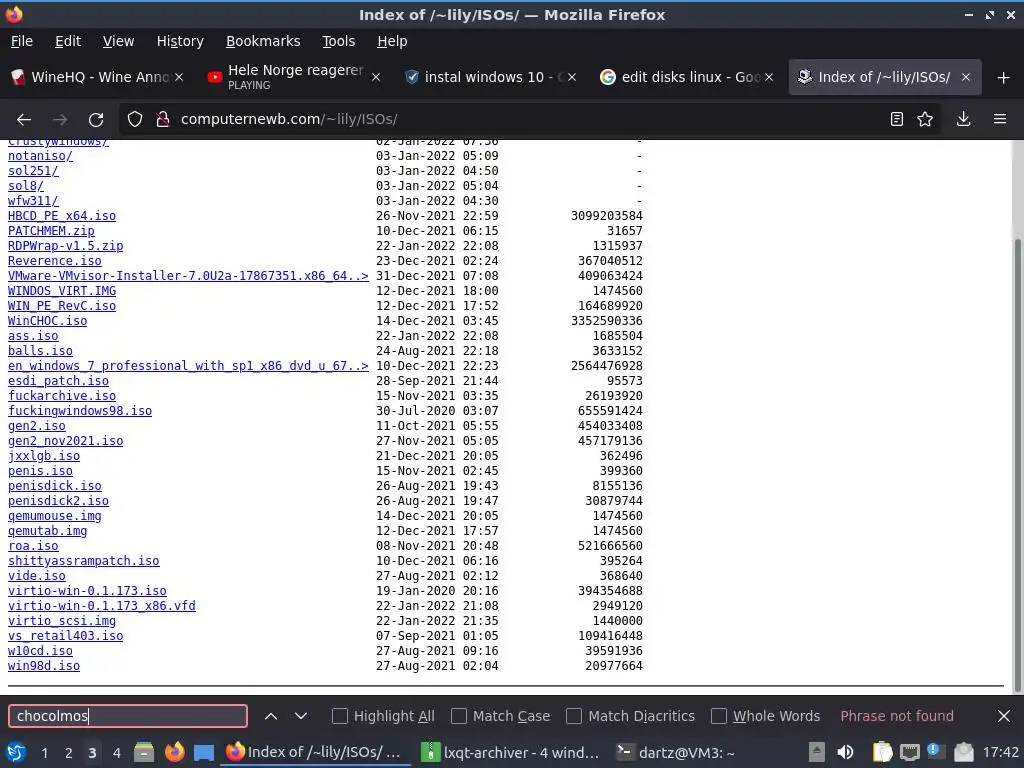Open the Help menu

point(392,41)
